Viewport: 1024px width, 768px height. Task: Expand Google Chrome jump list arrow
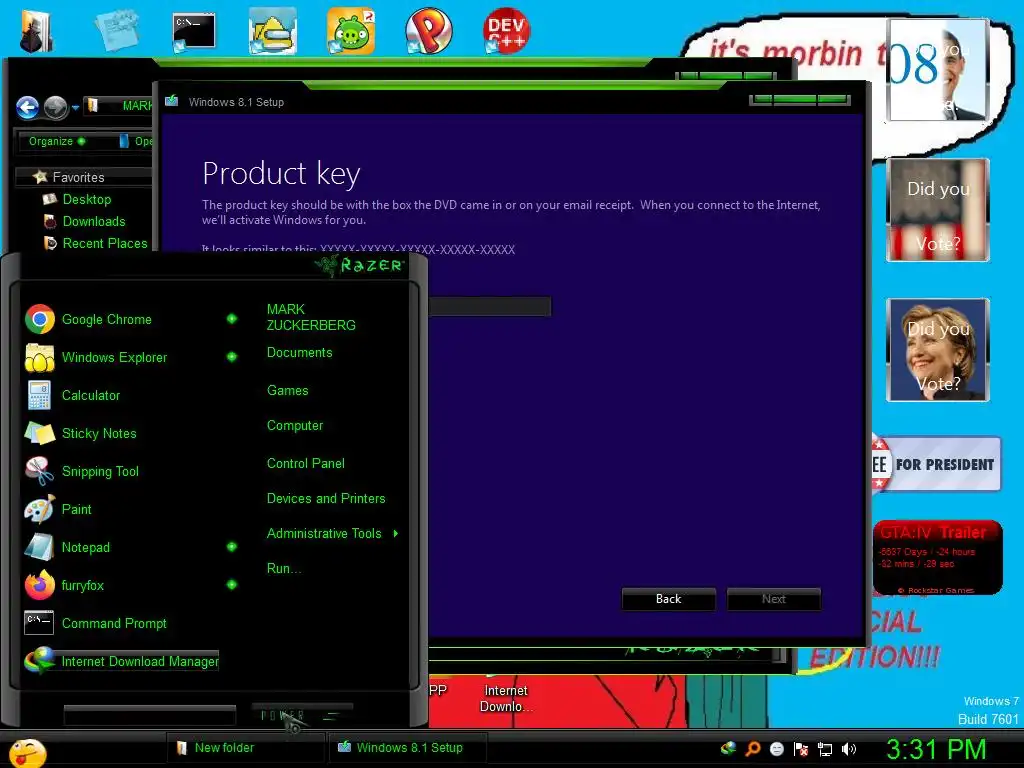[x=232, y=319]
